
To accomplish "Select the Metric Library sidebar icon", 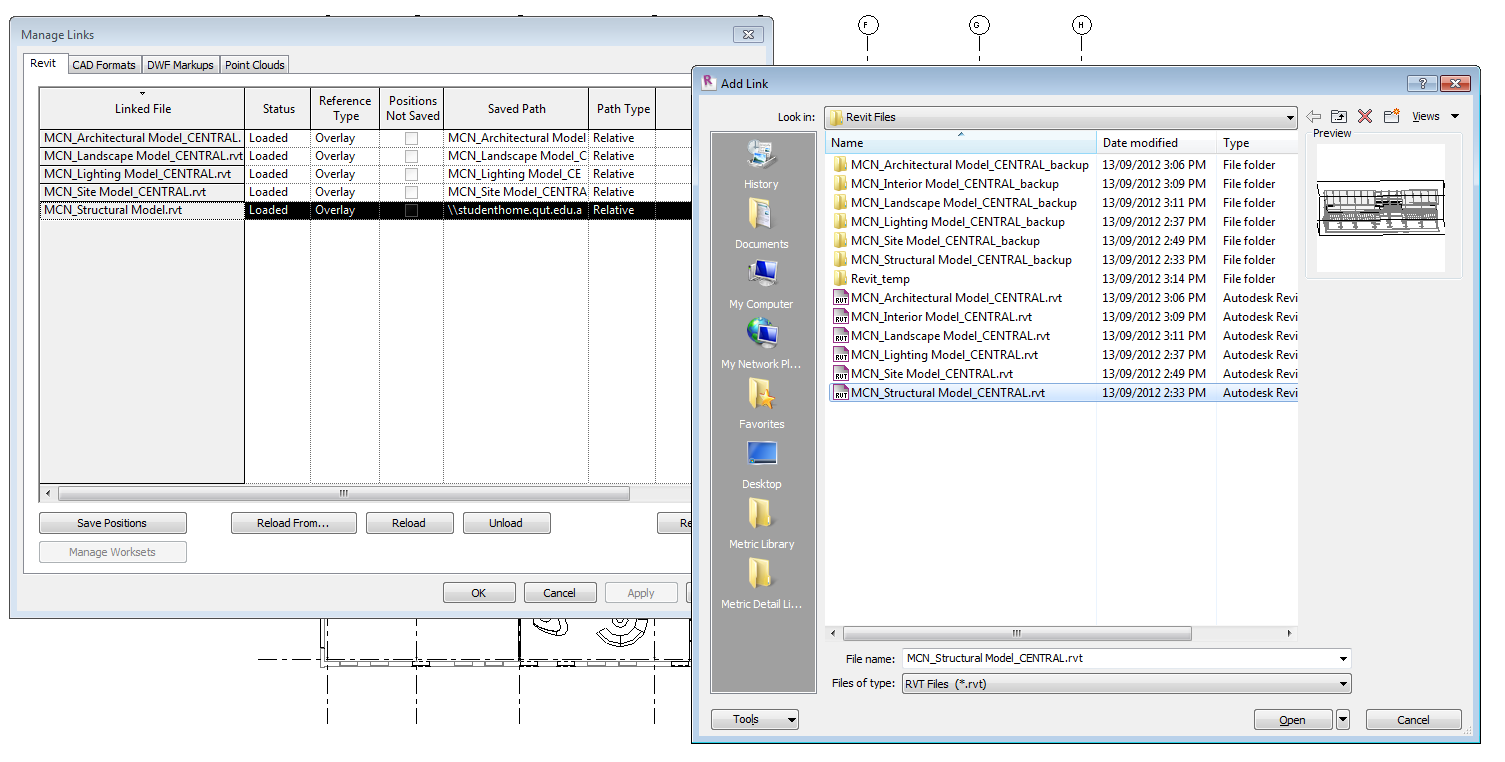I will [761, 522].
